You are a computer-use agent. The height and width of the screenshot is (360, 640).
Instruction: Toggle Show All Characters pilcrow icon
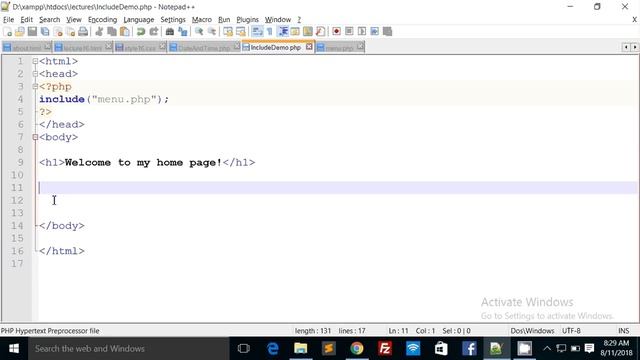(x=269, y=31)
